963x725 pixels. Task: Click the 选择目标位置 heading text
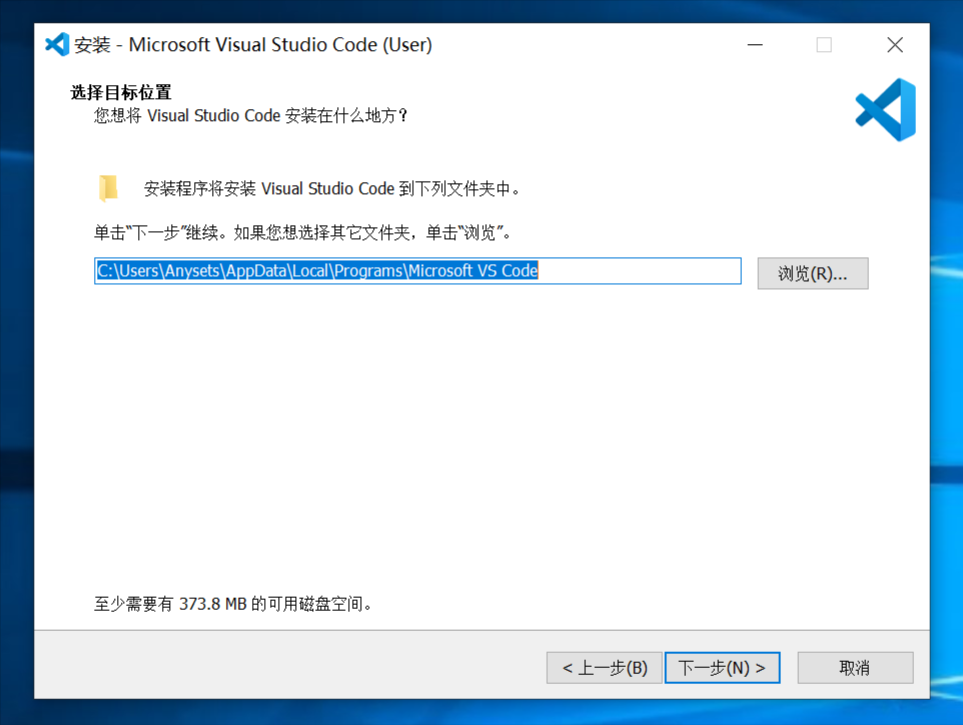(x=121, y=93)
